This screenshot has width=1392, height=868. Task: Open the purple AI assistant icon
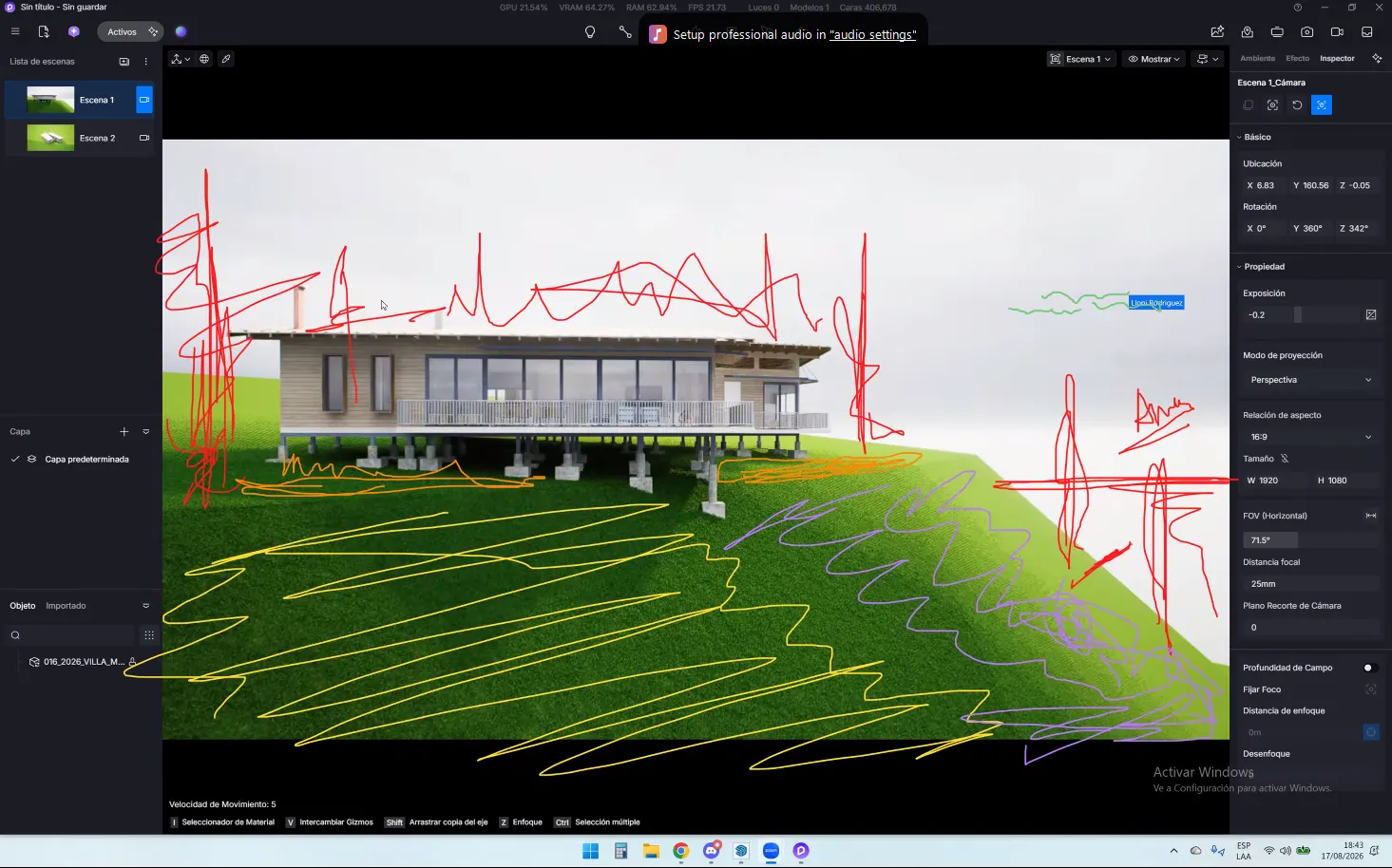click(74, 31)
